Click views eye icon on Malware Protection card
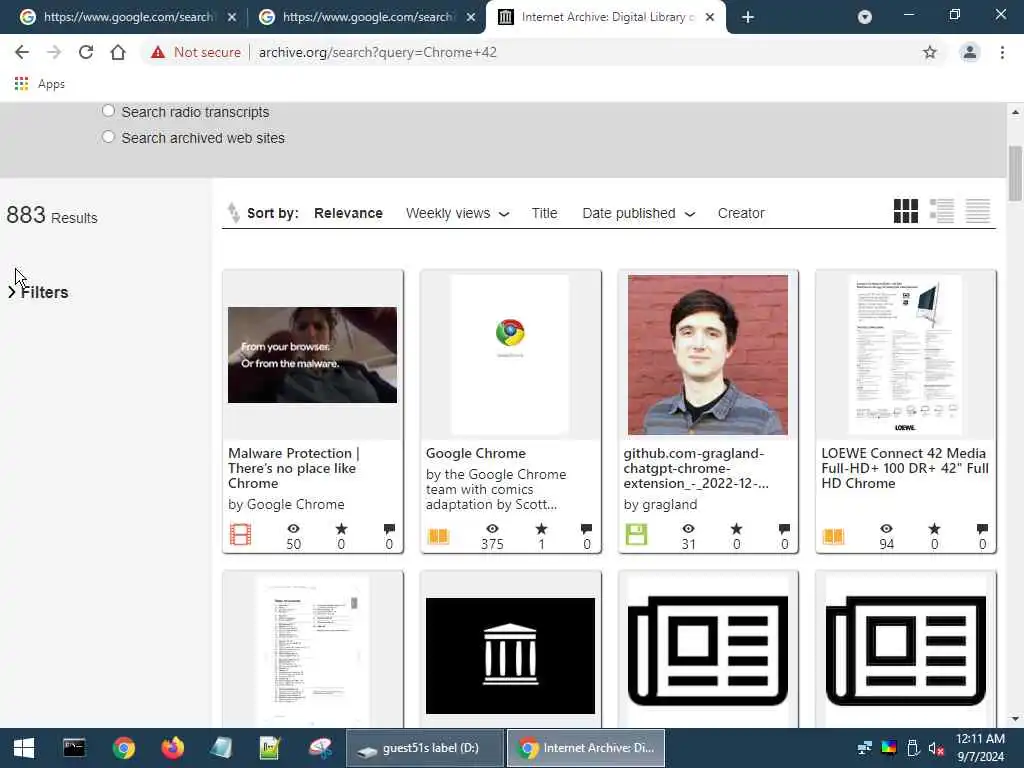 click(293, 528)
